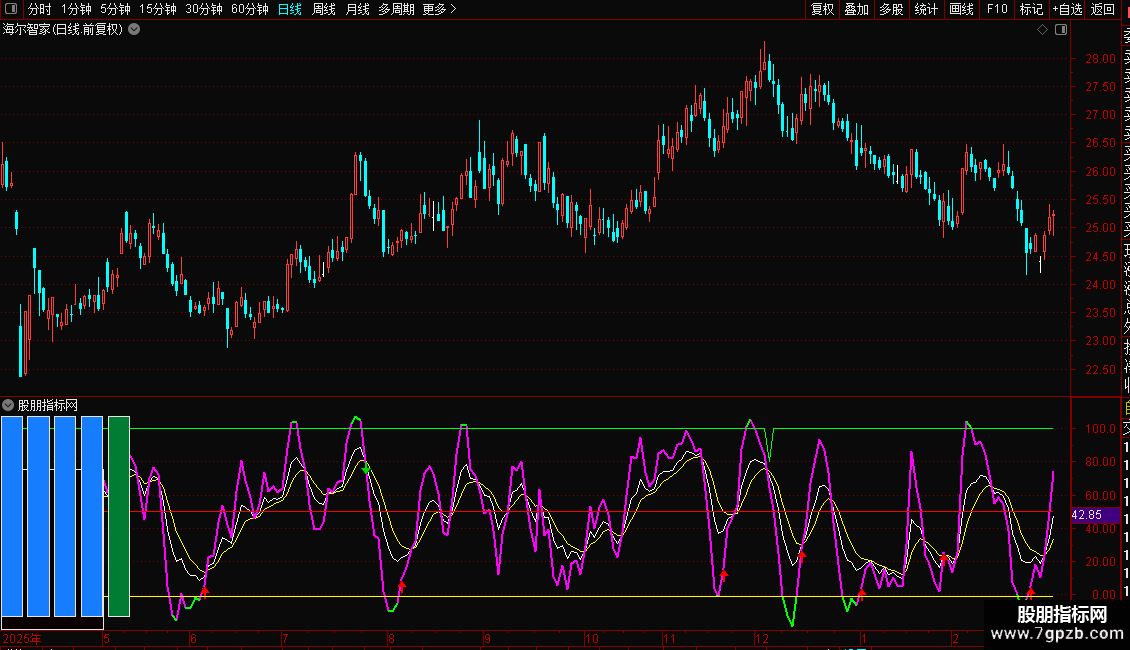Click the small icon left of 分时
The image size is (1130, 650).
click(13, 9)
